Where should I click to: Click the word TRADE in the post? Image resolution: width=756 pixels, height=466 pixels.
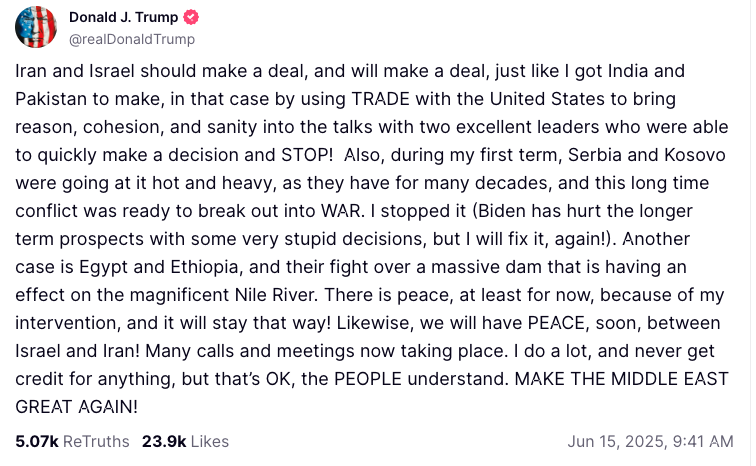click(x=380, y=99)
